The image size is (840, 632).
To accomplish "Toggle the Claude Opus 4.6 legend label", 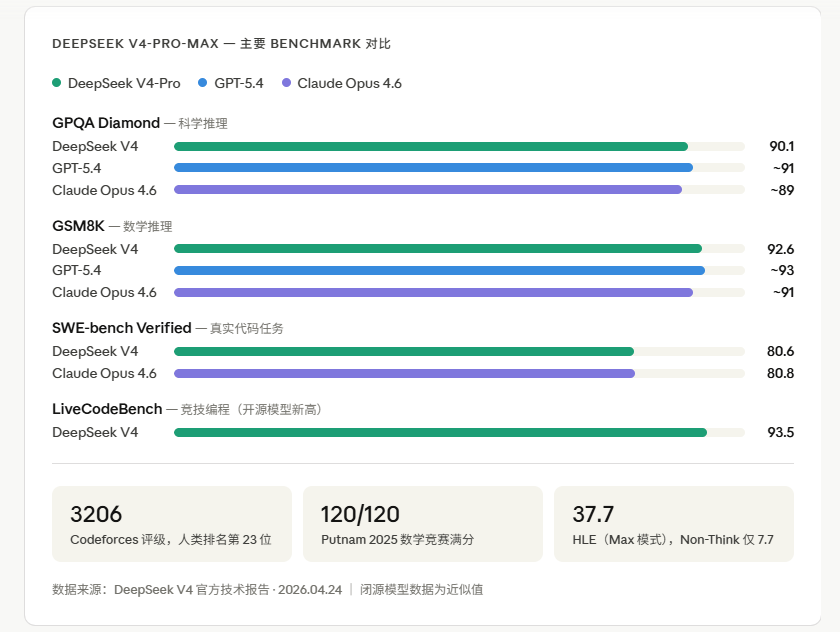I will tap(349, 83).
